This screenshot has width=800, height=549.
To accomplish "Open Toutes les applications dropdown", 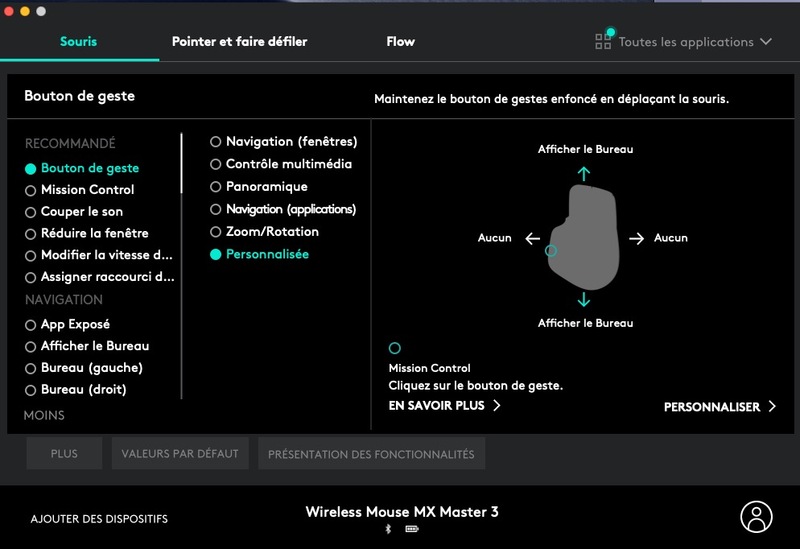I will [x=684, y=42].
